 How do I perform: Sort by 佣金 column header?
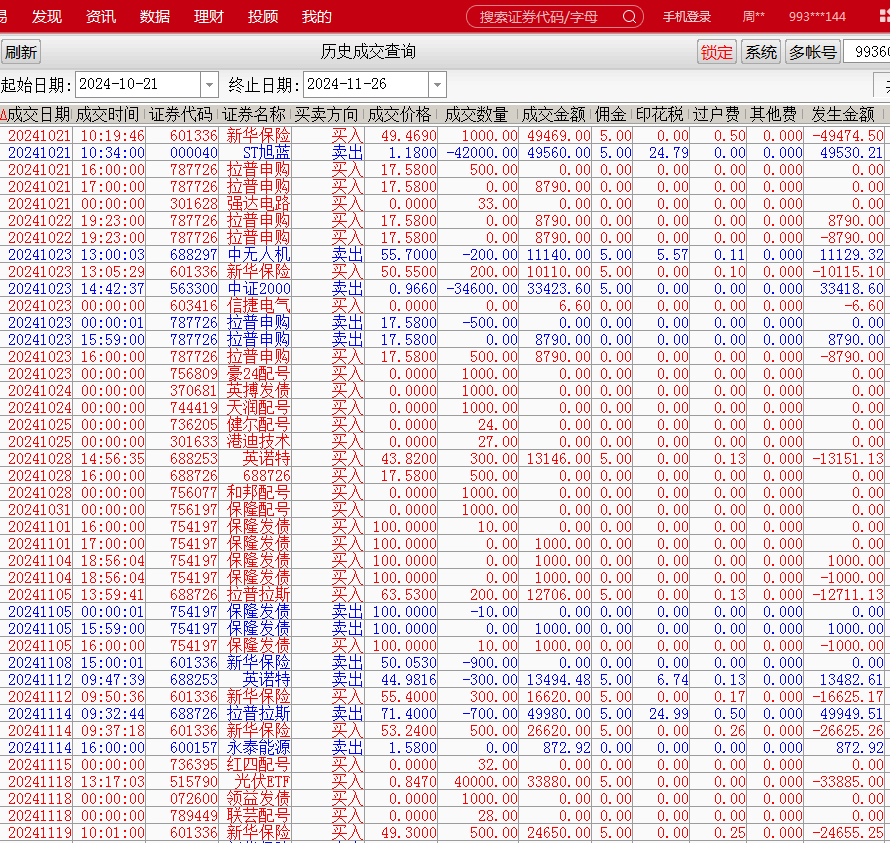click(x=611, y=115)
